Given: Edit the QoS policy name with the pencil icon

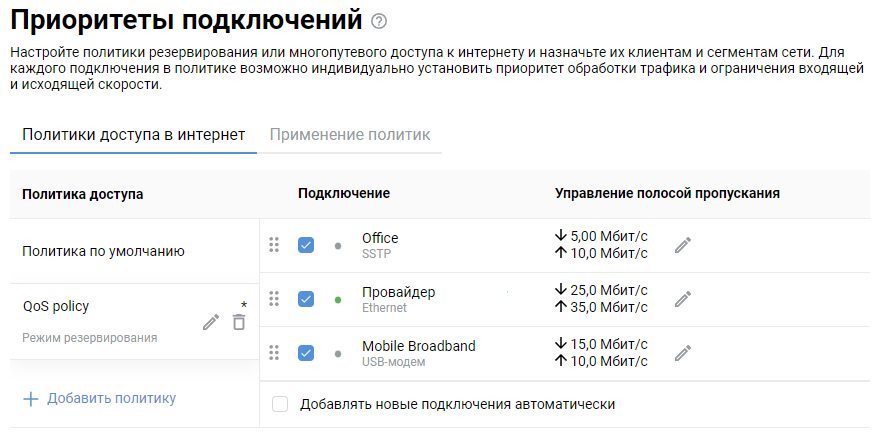Looking at the screenshot, I should 211,322.
